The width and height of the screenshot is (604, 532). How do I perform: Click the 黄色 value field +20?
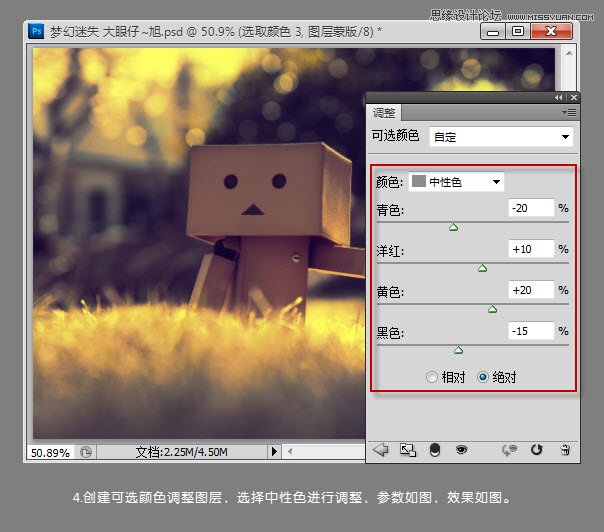[x=531, y=290]
